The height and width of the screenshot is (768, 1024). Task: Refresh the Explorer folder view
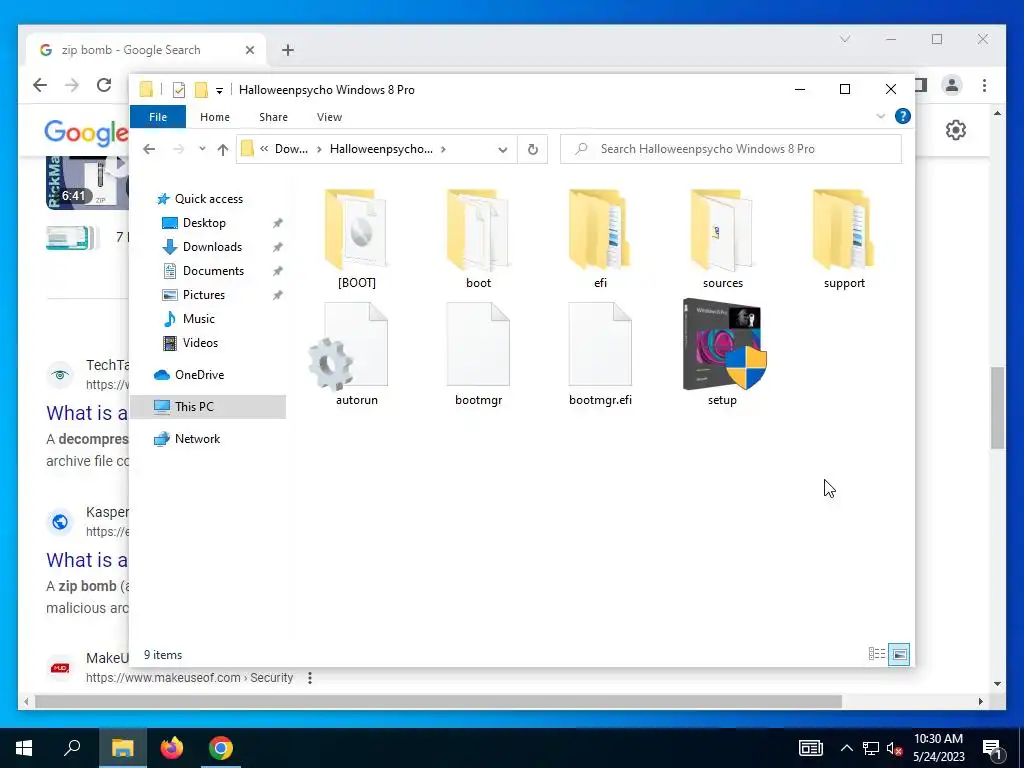[533, 150]
